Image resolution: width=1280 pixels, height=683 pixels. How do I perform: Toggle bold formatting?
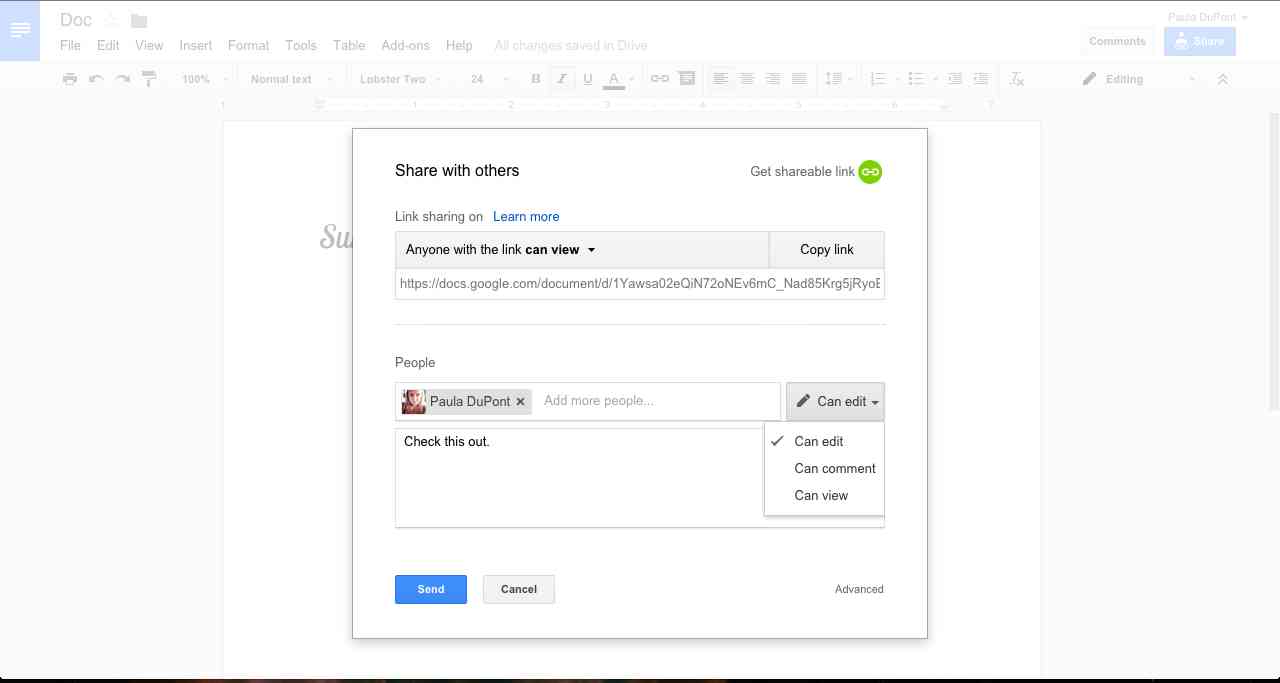[x=535, y=78]
